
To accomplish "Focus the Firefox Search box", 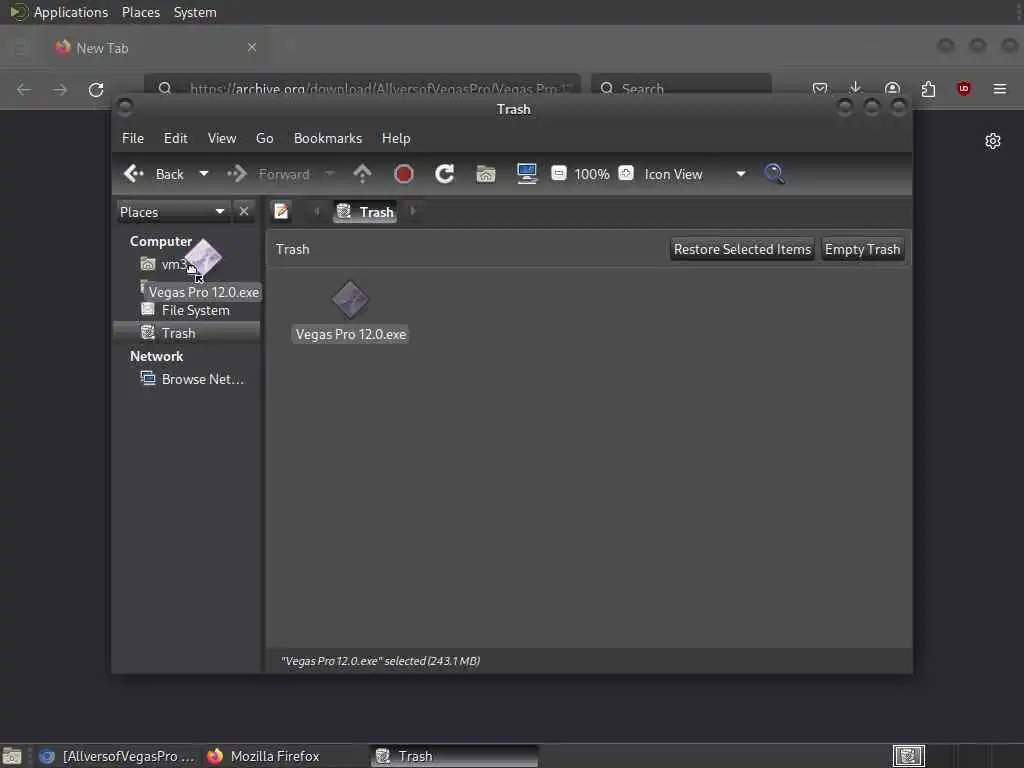I will pyautogui.click(x=681, y=88).
